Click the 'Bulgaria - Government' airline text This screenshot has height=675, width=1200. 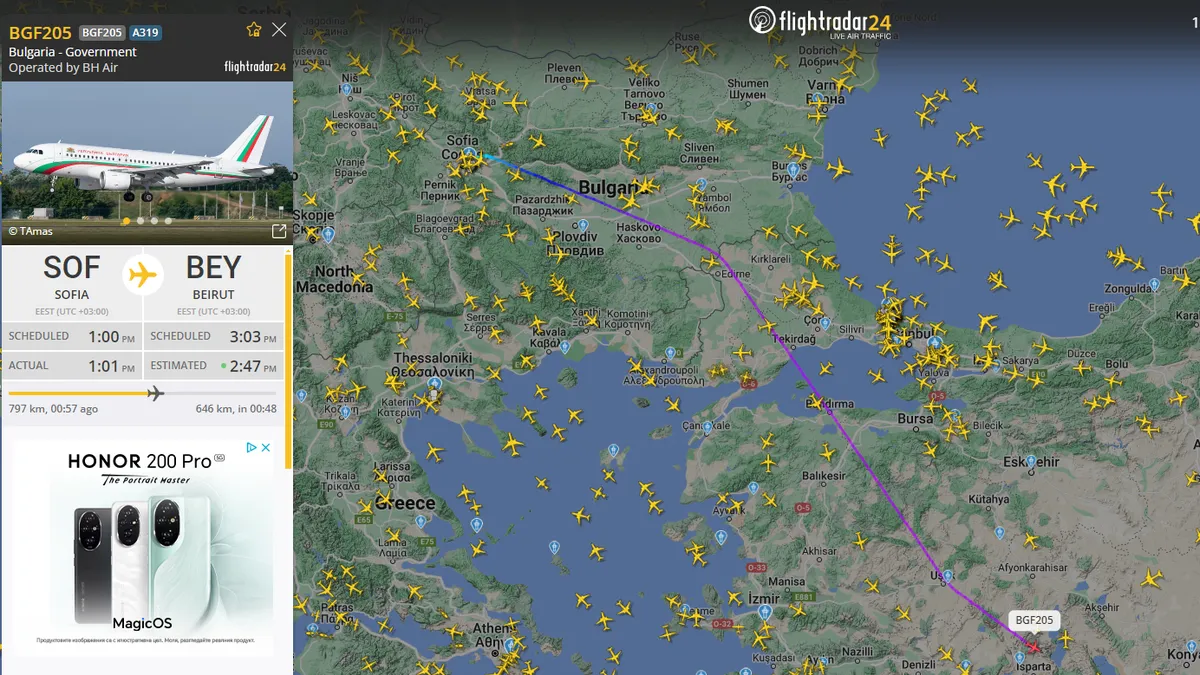(x=73, y=52)
